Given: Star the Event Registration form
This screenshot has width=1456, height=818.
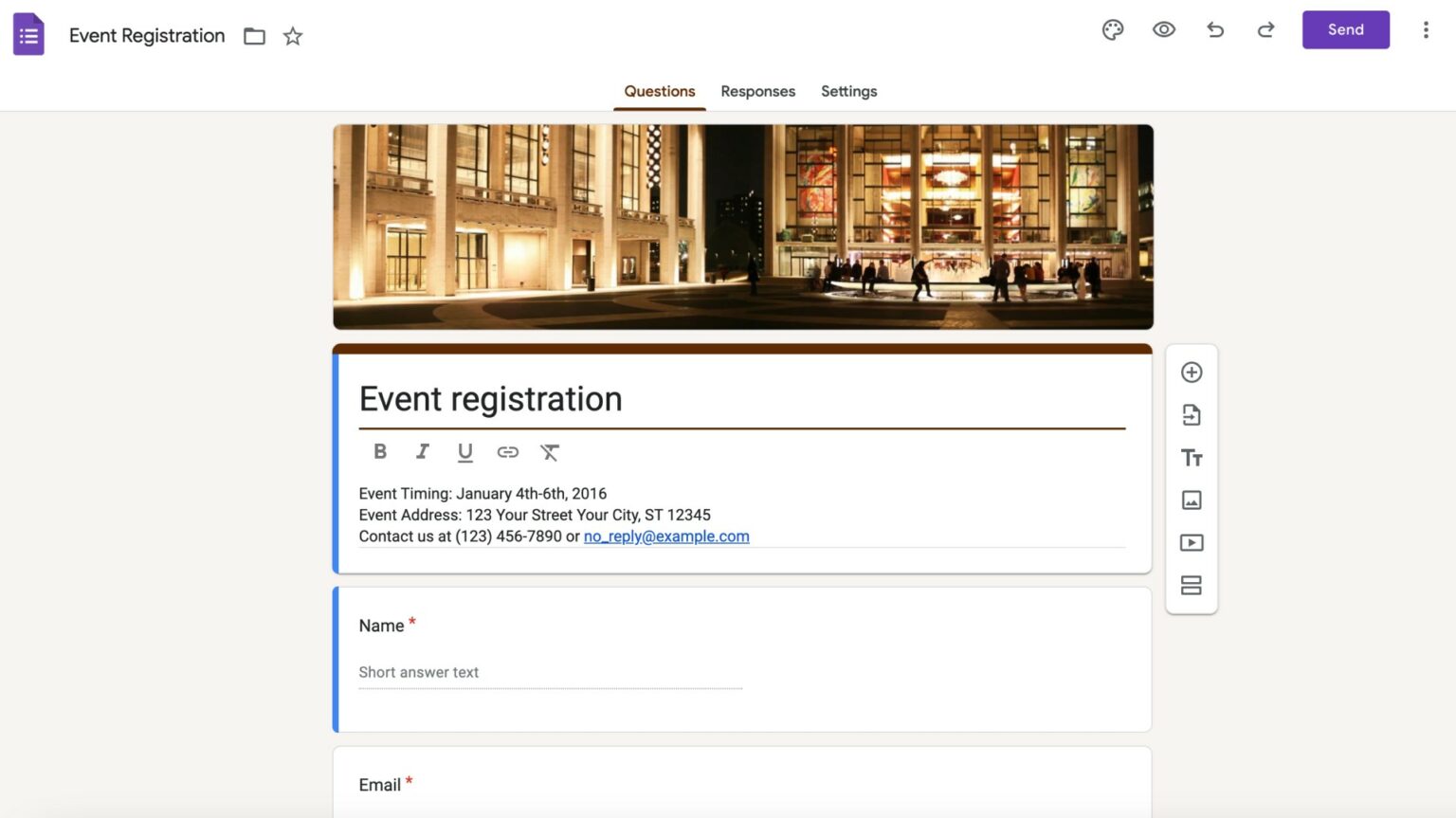Looking at the screenshot, I should (293, 36).
